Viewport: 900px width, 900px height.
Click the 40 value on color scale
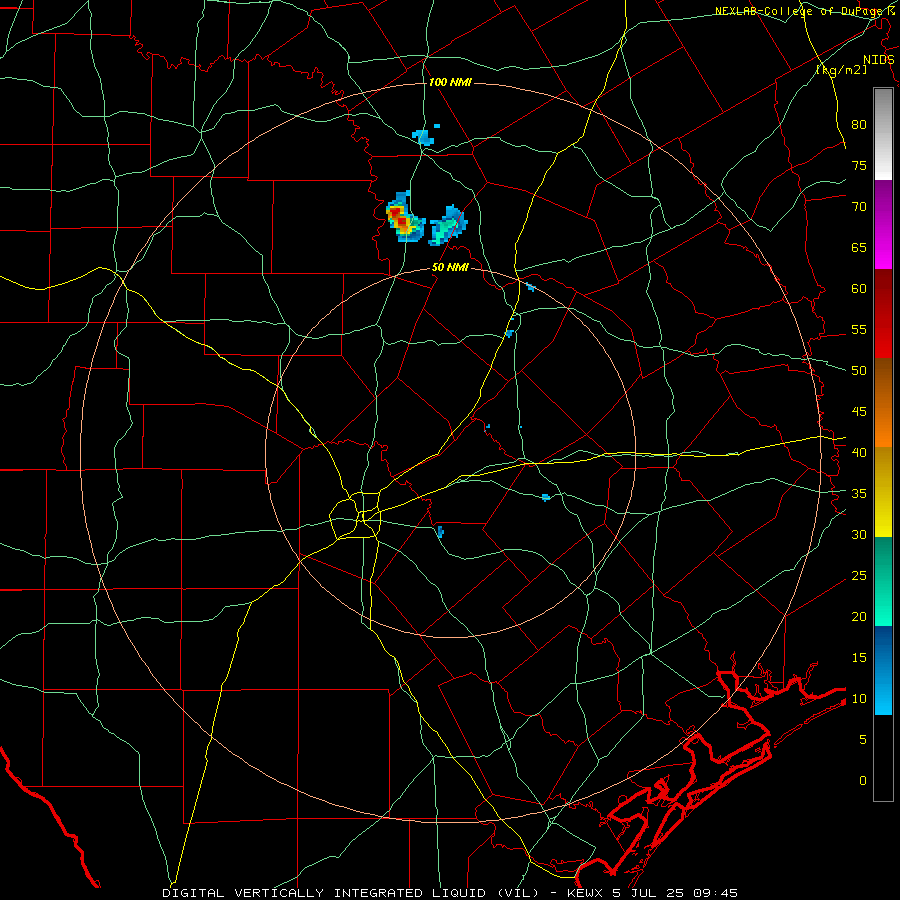[x=859, y=453]
